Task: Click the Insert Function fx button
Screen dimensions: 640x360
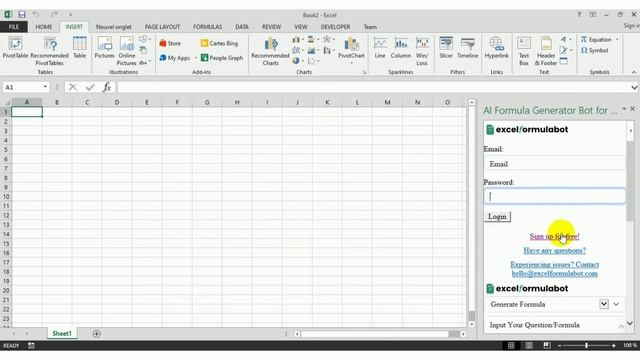Action: (107, 87)
